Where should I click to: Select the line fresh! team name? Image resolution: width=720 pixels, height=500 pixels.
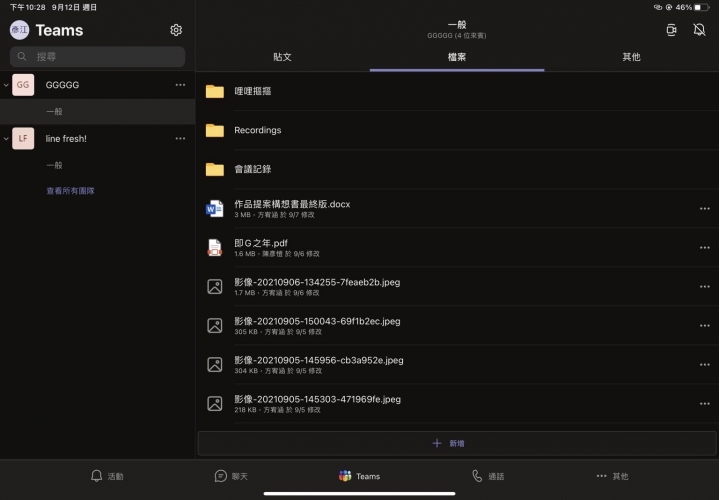(x=66, y=139)
